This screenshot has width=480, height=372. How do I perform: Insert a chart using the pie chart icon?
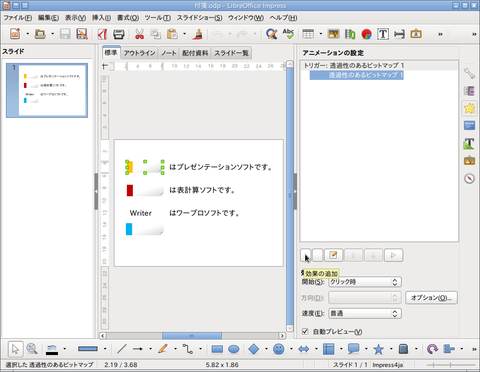click(366, 34)
